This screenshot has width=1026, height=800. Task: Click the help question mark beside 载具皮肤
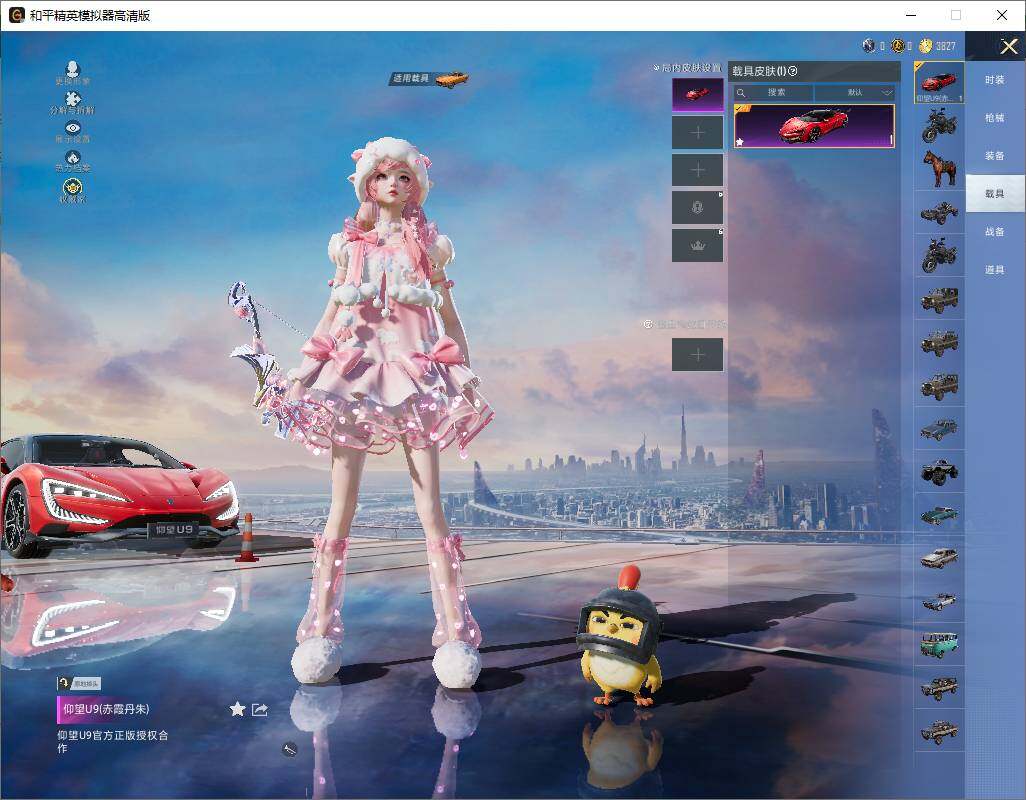[x=793, y=71]
